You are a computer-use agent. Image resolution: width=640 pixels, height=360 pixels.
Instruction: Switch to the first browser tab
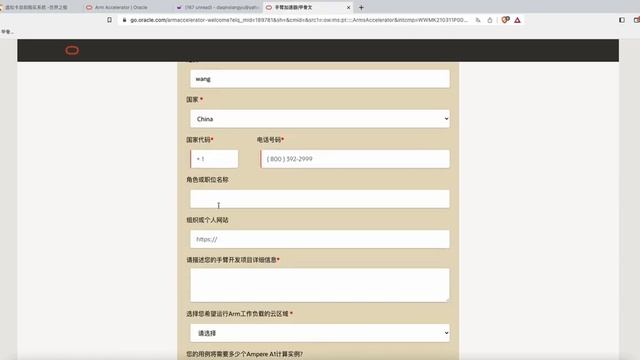37,7
